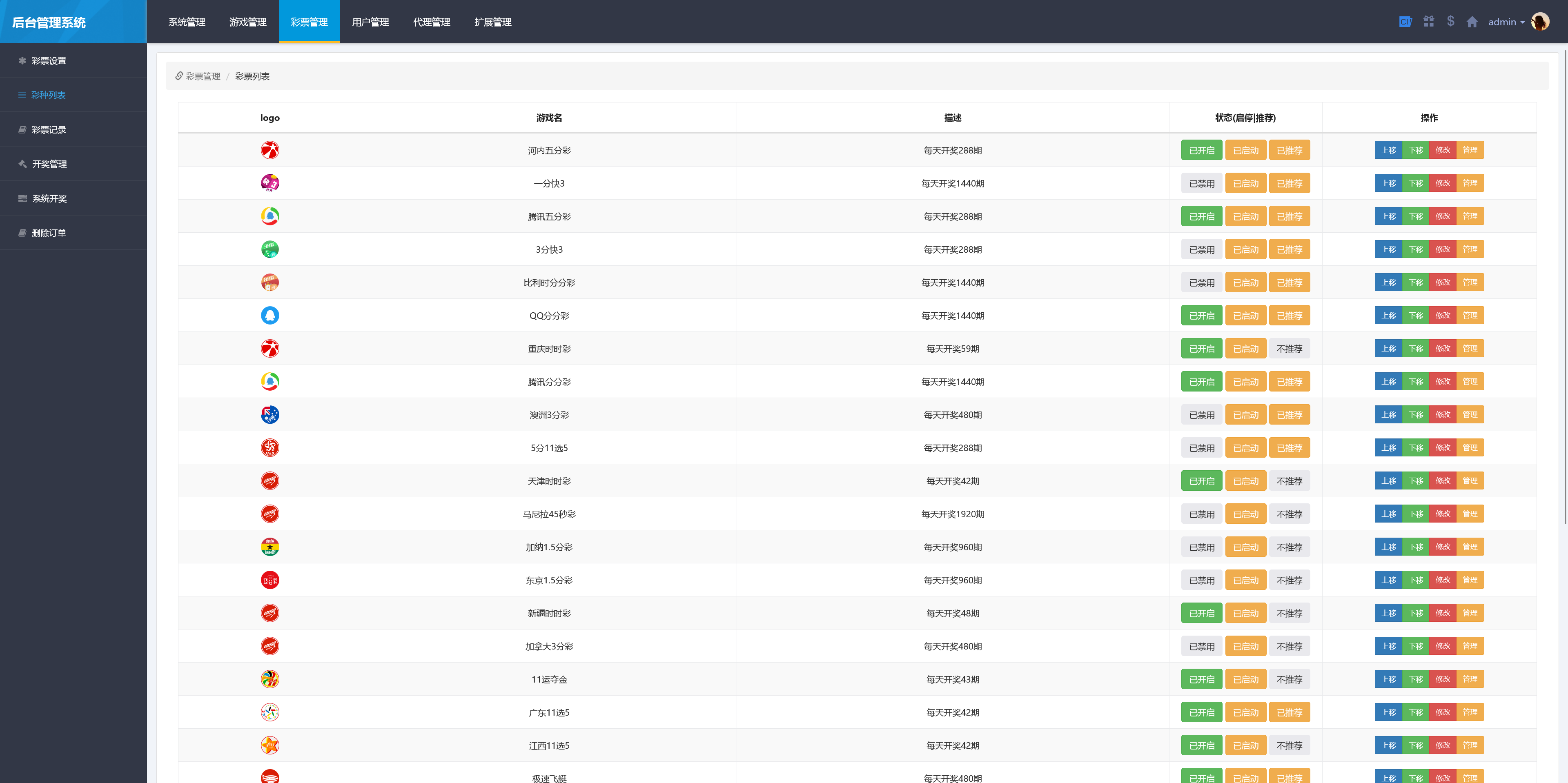Toggle 已推荐 status for 3分快3
This screenshot has width=1568, height=783.
1289,249
